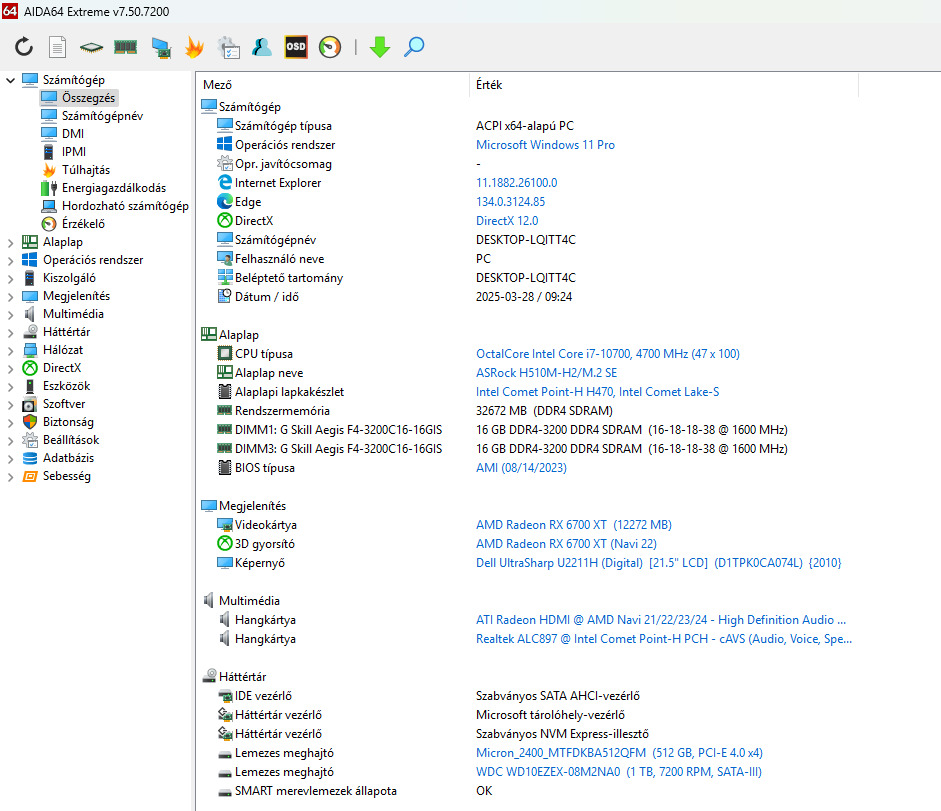The width and height of the screenshot is (941, 811).
Task: Select Beállítások in the tree
Action: point(71,440)
